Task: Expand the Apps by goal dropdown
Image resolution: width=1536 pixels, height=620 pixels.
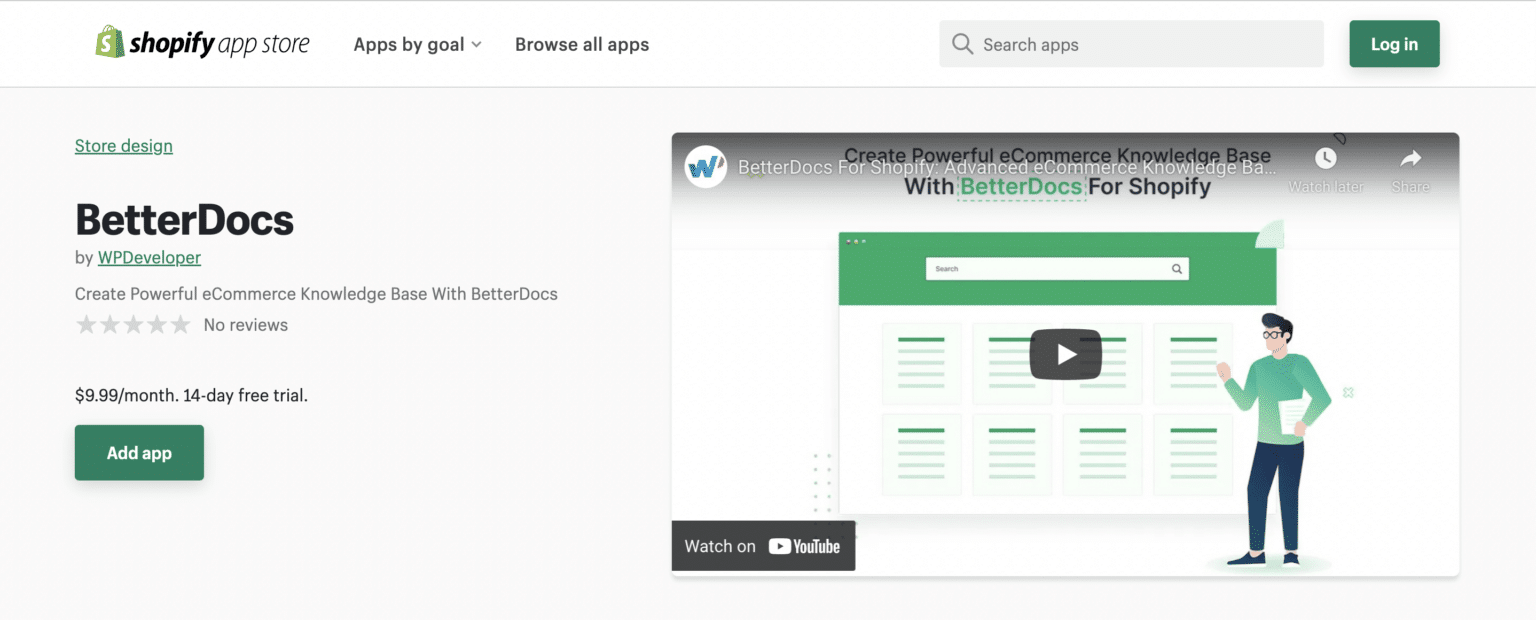Action: pos(417,44)
